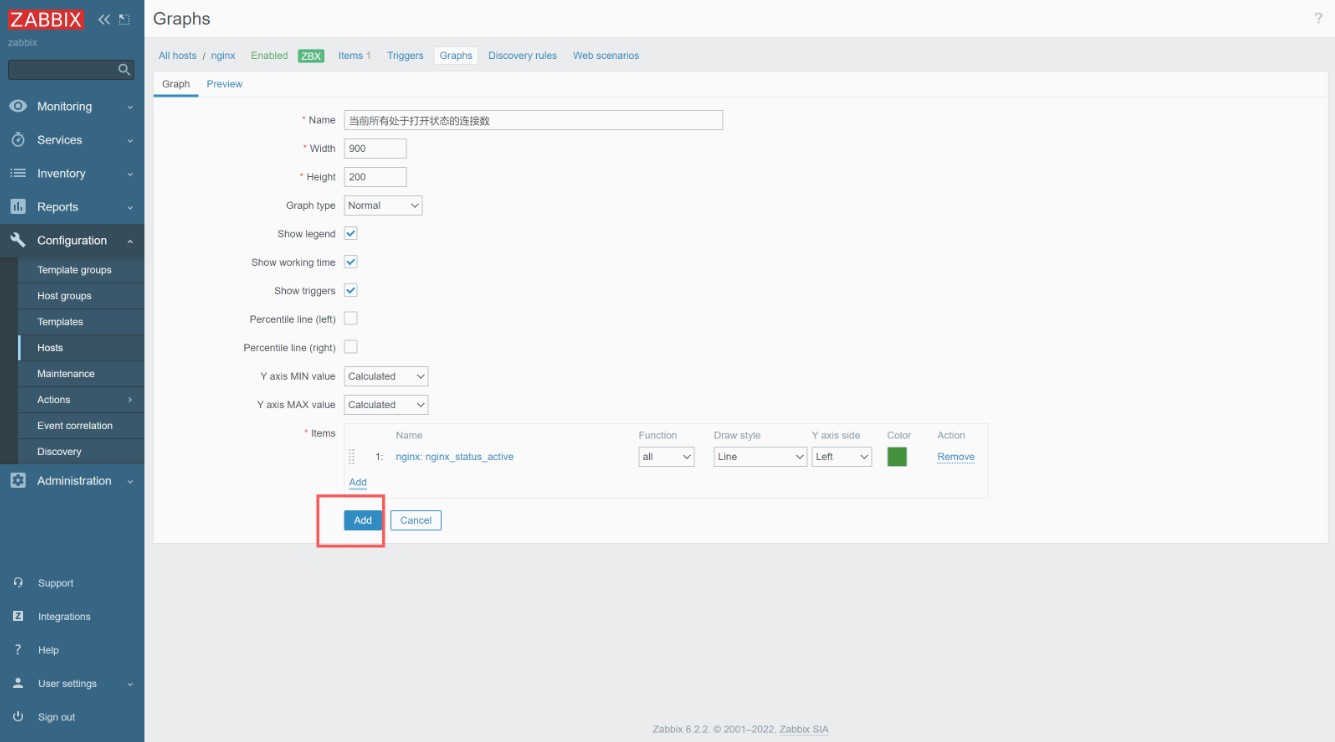Click the Administration gear icon

coord(18,481)
